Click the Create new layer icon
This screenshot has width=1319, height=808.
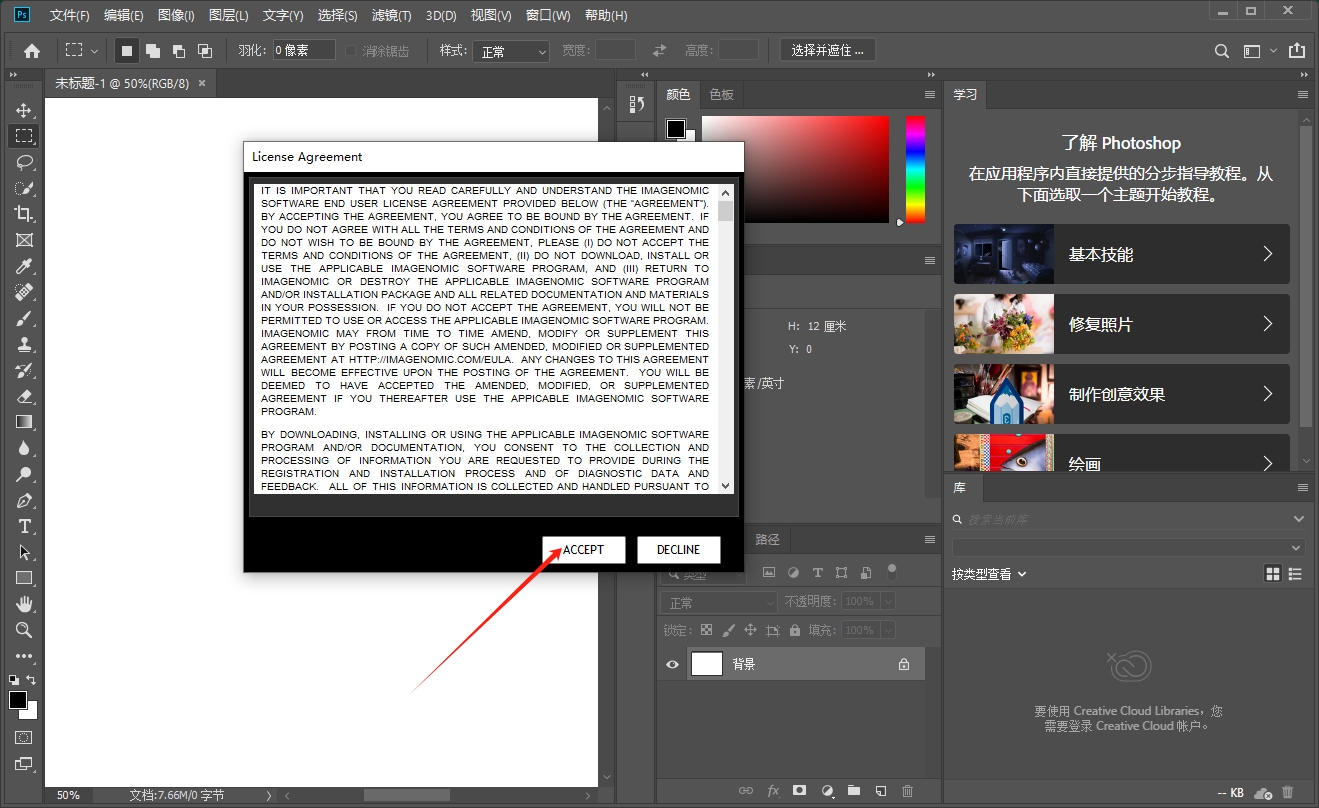881,790
